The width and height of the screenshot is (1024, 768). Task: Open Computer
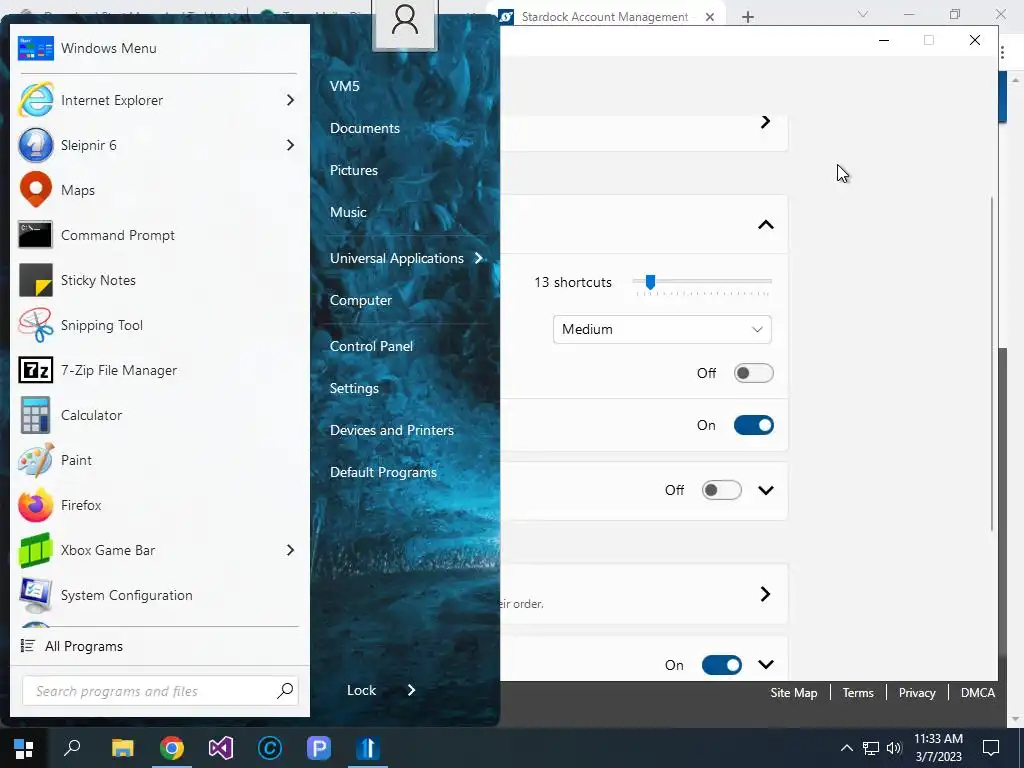tap(360, 300)
